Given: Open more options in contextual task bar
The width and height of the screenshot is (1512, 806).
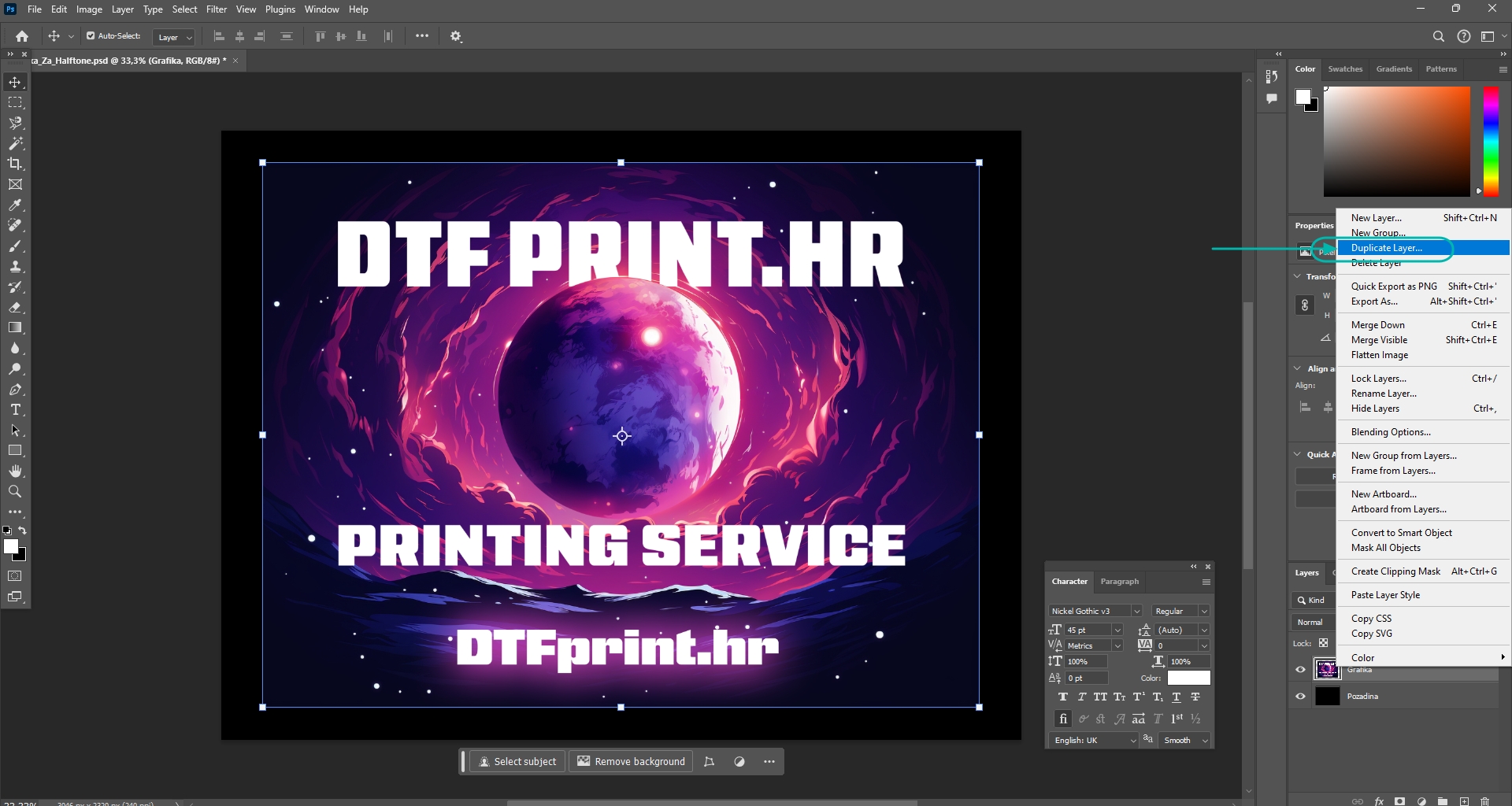Looking at the screenshot, I should [x=769, y=761].
